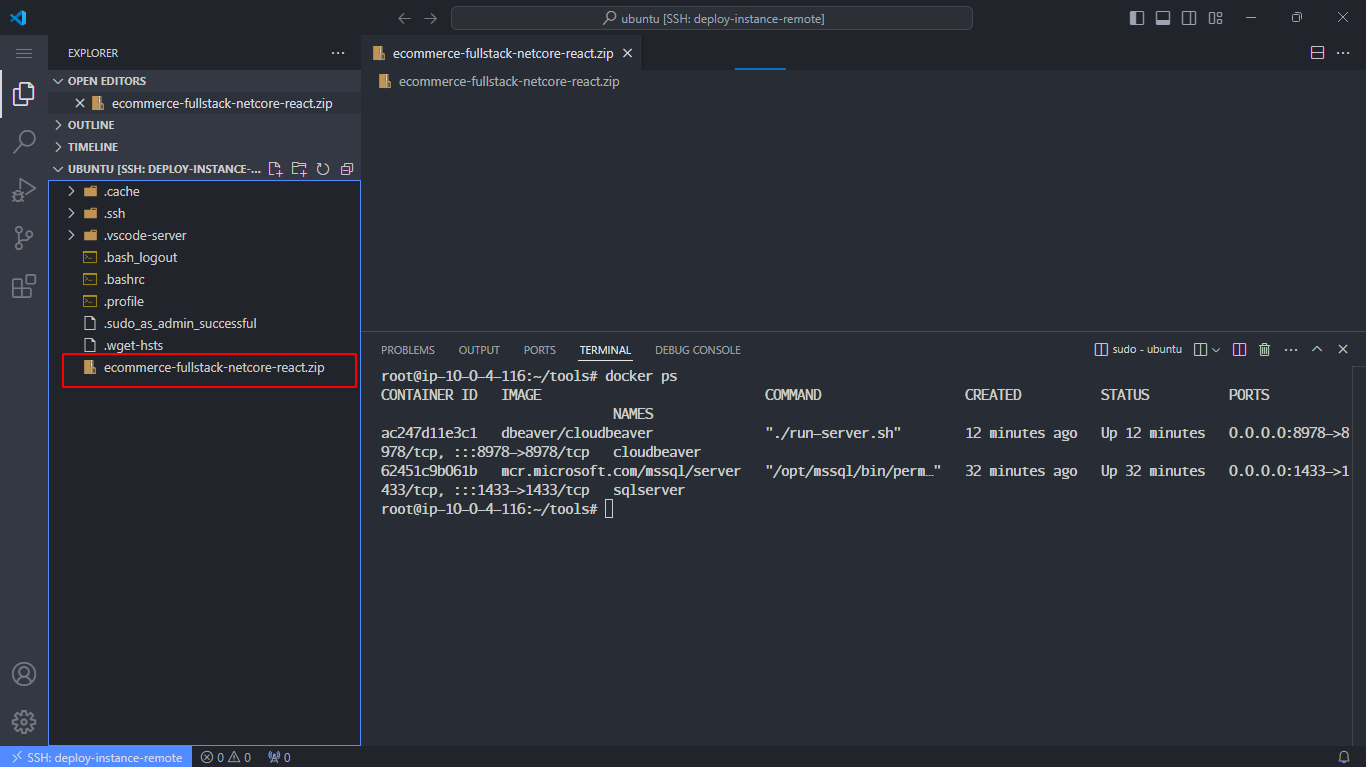The image size is (1366, 767).
Task: Click the breadcrumb ecommerce-fullstack-netcore-react.zip
Action: click(509, 81)
